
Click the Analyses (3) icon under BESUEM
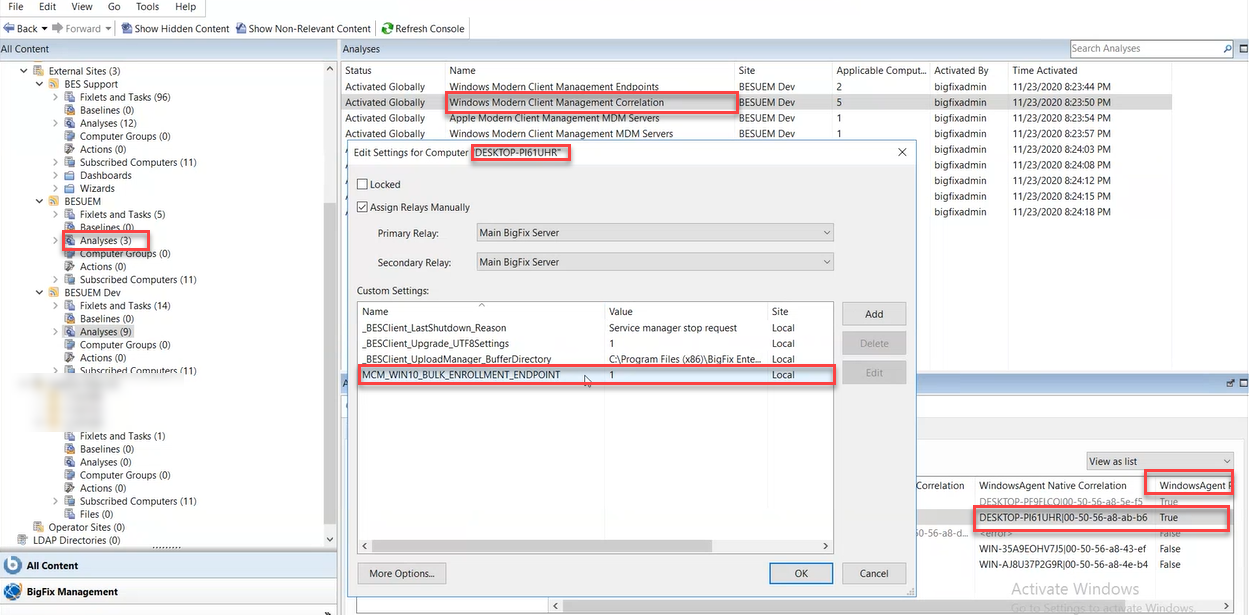(70, 240)
